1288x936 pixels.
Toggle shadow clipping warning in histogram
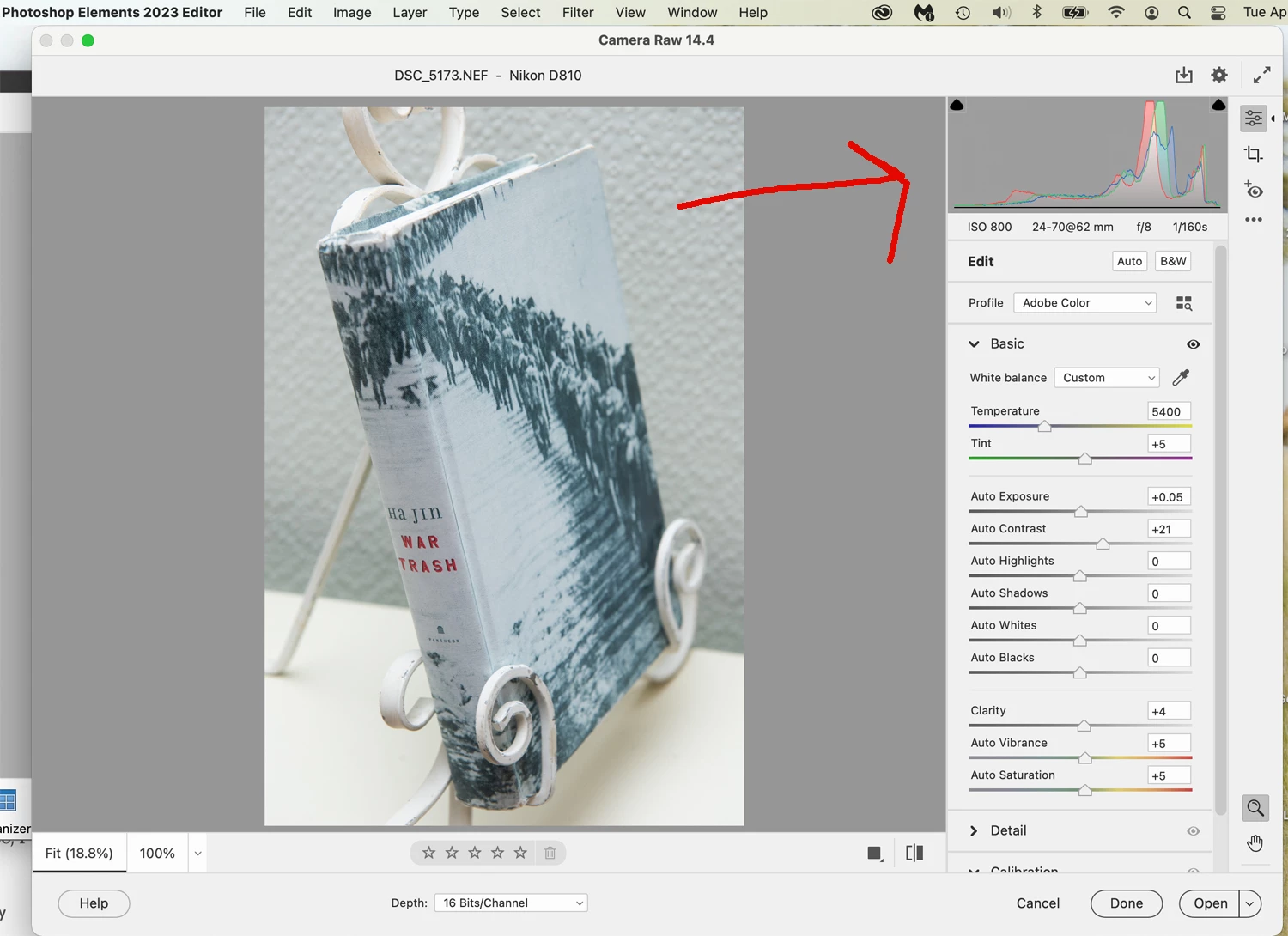pyautogui.click(x=957, y=105)
